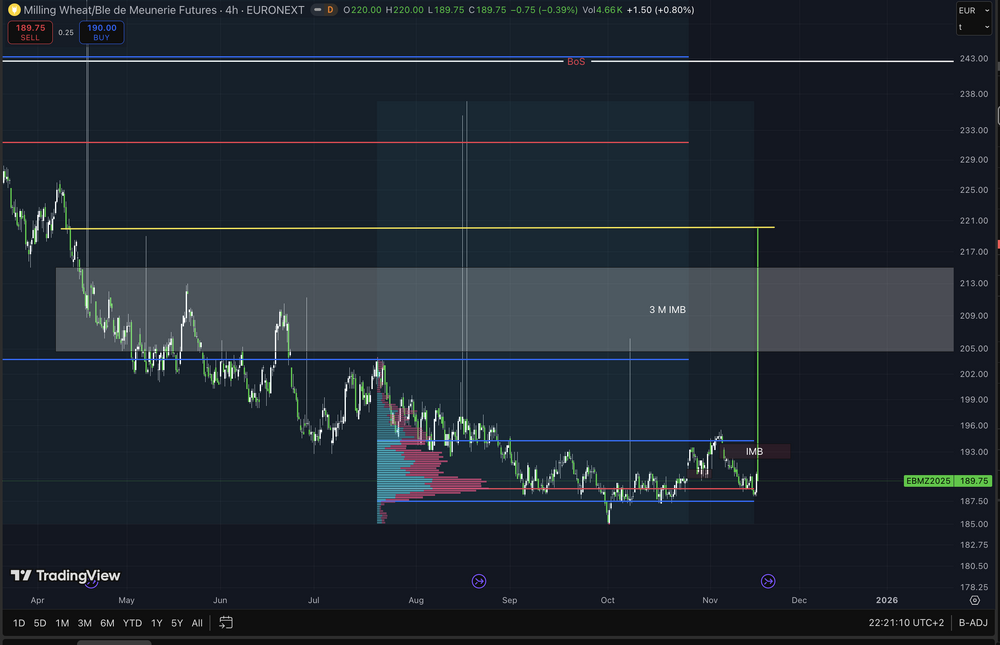1000x645 pixels.
Task: Open the t unit dropdown
Action: [x=974, y=27]
